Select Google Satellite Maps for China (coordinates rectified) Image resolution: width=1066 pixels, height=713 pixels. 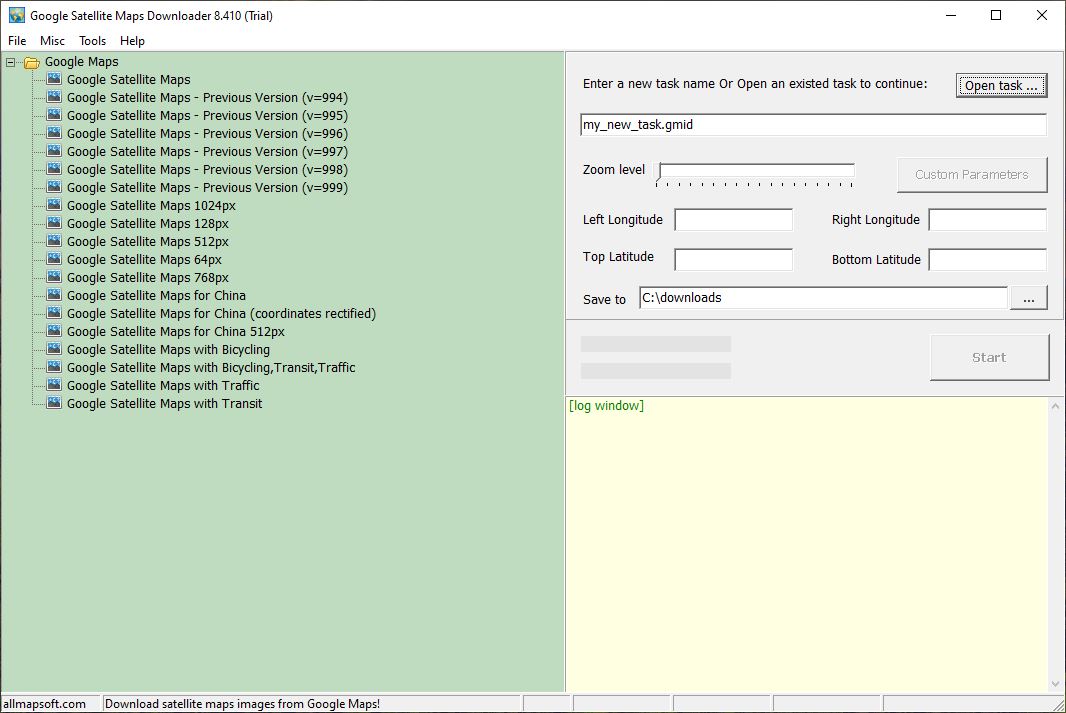coord(221,313)
